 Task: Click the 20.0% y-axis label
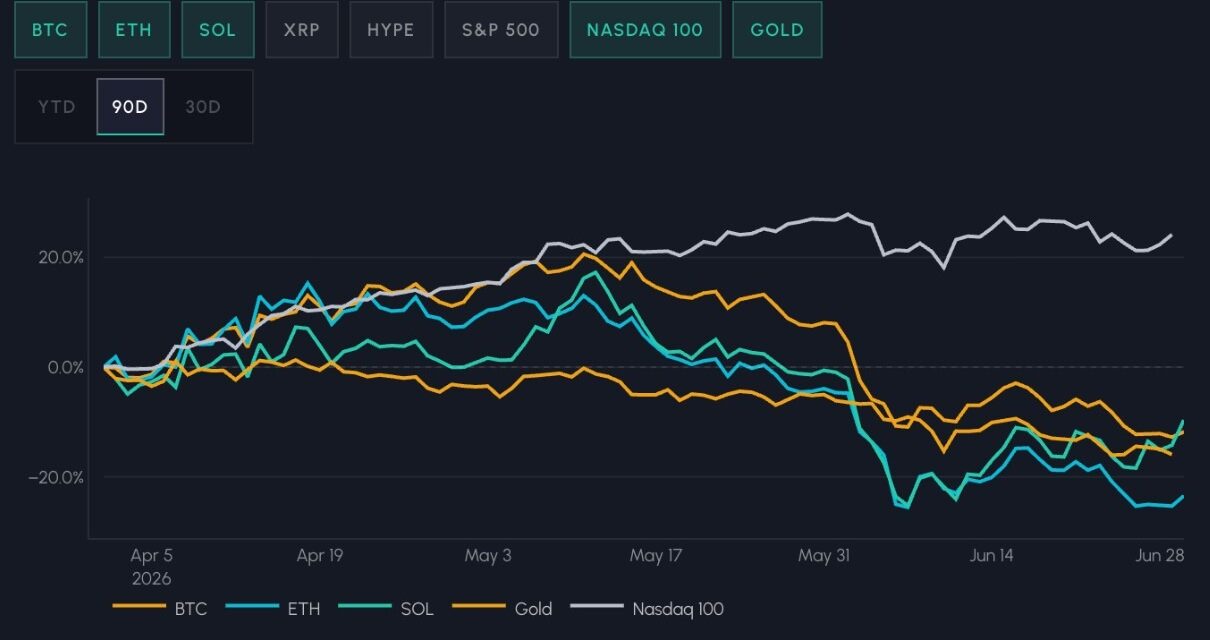tap(59, 257)
